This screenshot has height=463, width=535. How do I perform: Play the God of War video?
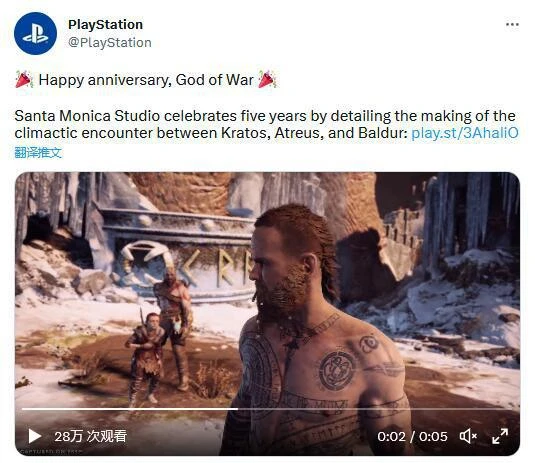point(34,436)
